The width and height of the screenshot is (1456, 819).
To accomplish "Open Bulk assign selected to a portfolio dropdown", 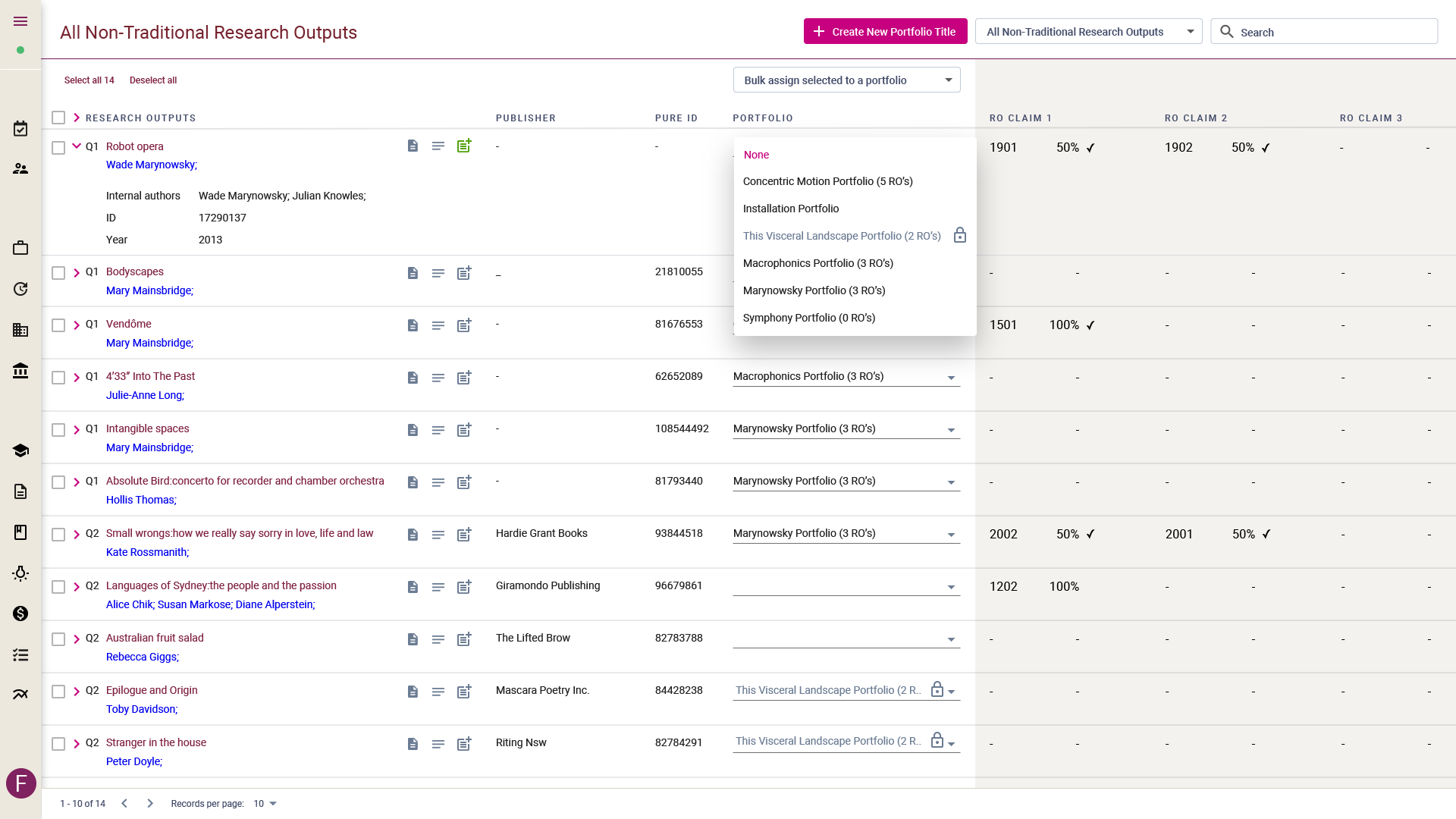I will pos(846,80).
